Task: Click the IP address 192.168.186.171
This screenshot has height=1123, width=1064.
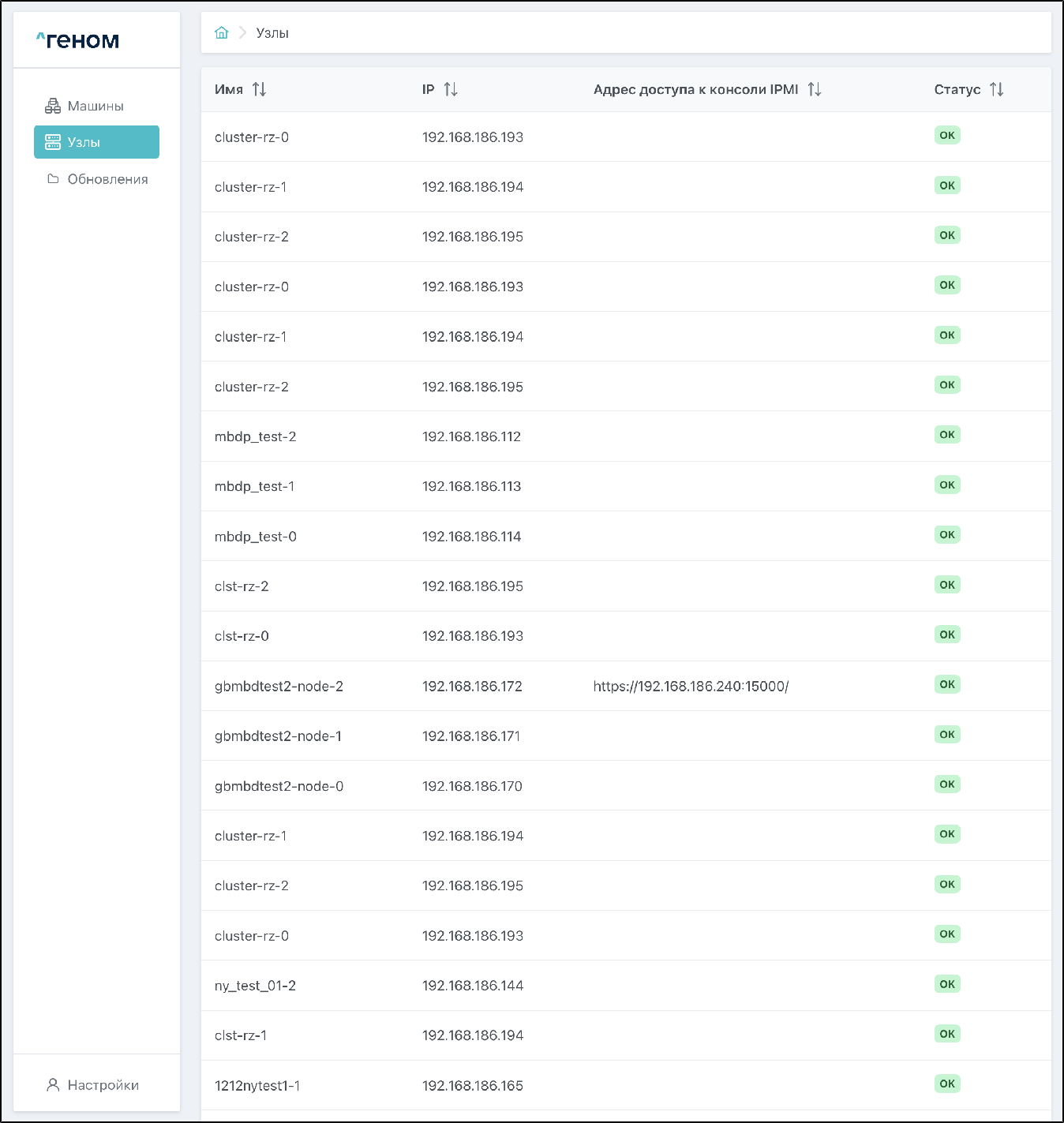Action: 471,736
